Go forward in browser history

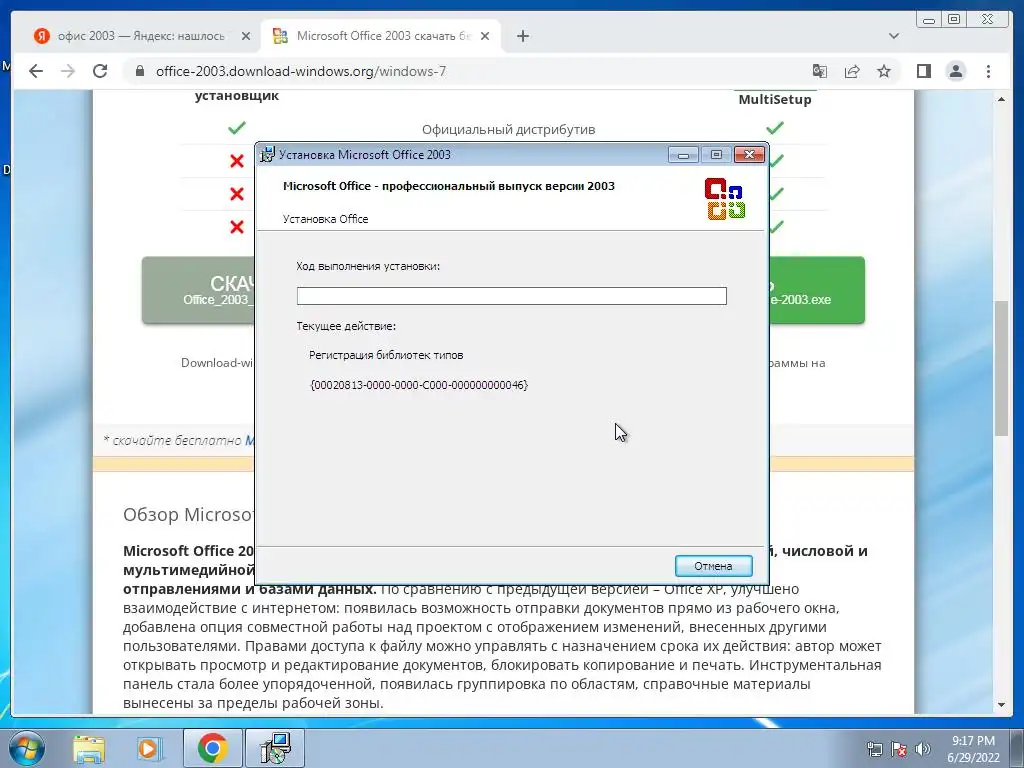point(68,71)
